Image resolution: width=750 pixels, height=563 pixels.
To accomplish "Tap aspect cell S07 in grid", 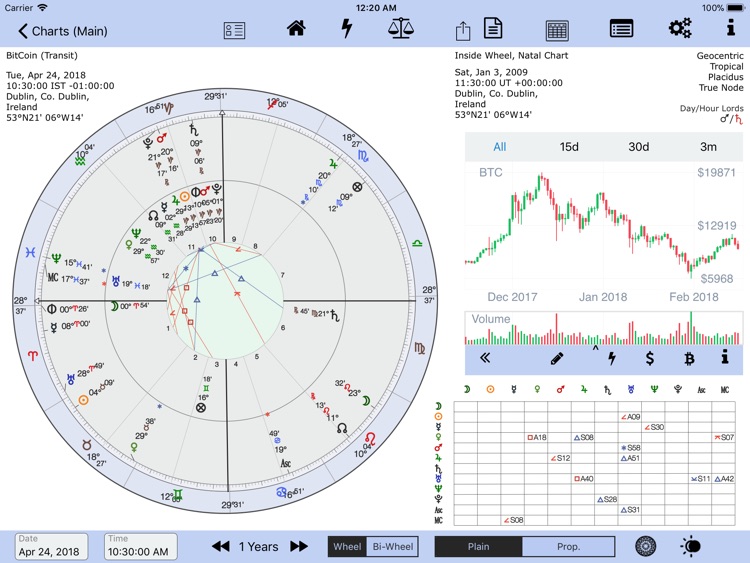I will [724, 437].
